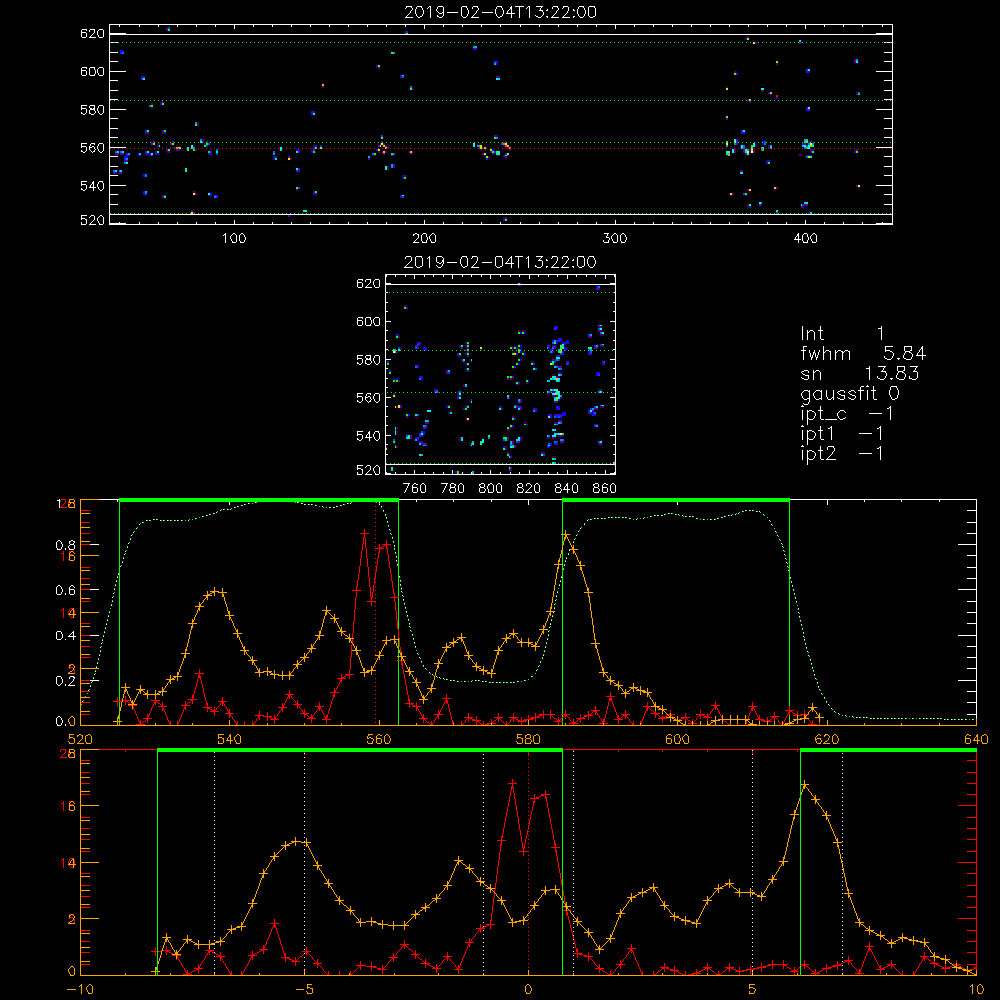Click x-axis label 640 on spectrum plot
This screenshot has width=1000, height=1000.
976,739
